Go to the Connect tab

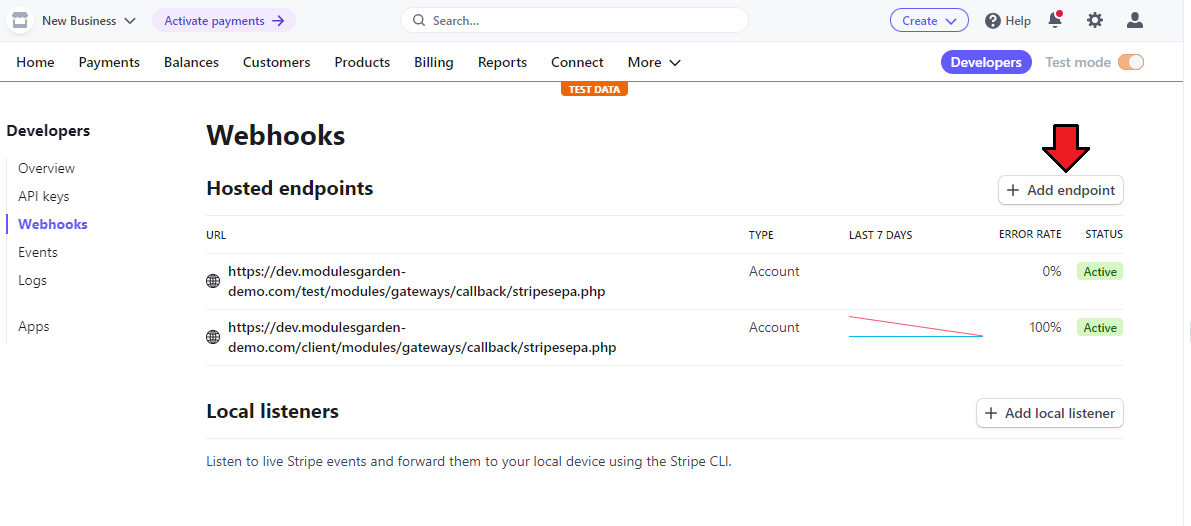[x=577, y=62]
